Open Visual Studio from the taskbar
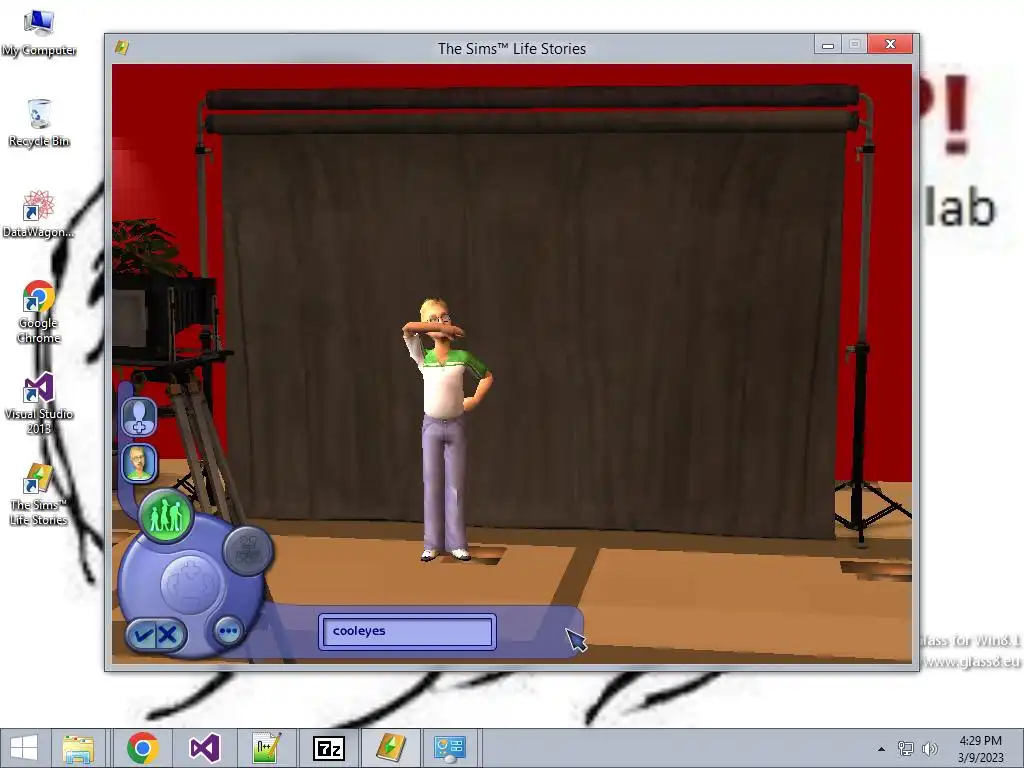Image resolution: width=1024 pixels, height=768 pixels. (204, 748)
